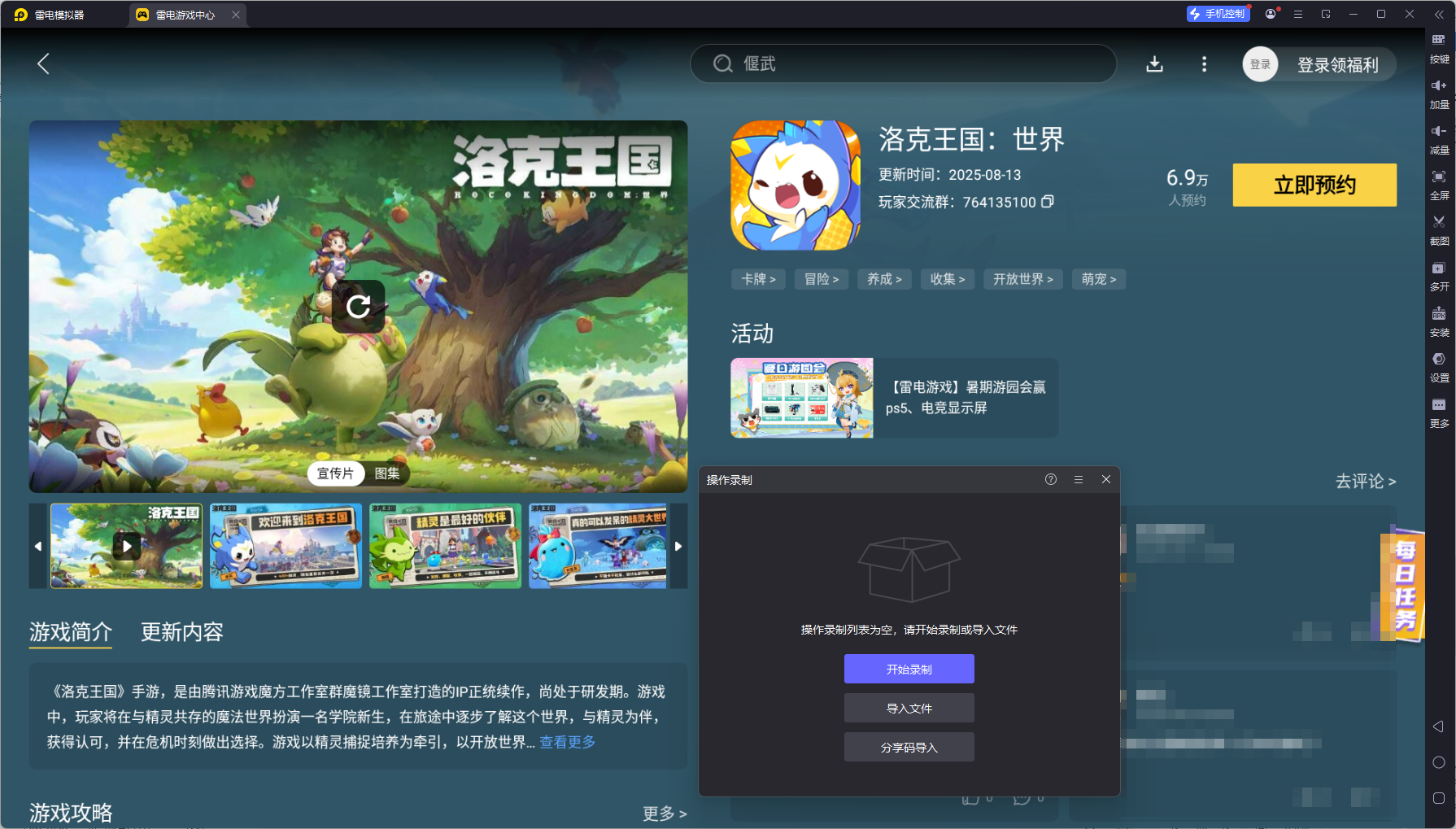Go to reviews via 去评论
Screen dimensions: 1456x829
(1366, 482)
